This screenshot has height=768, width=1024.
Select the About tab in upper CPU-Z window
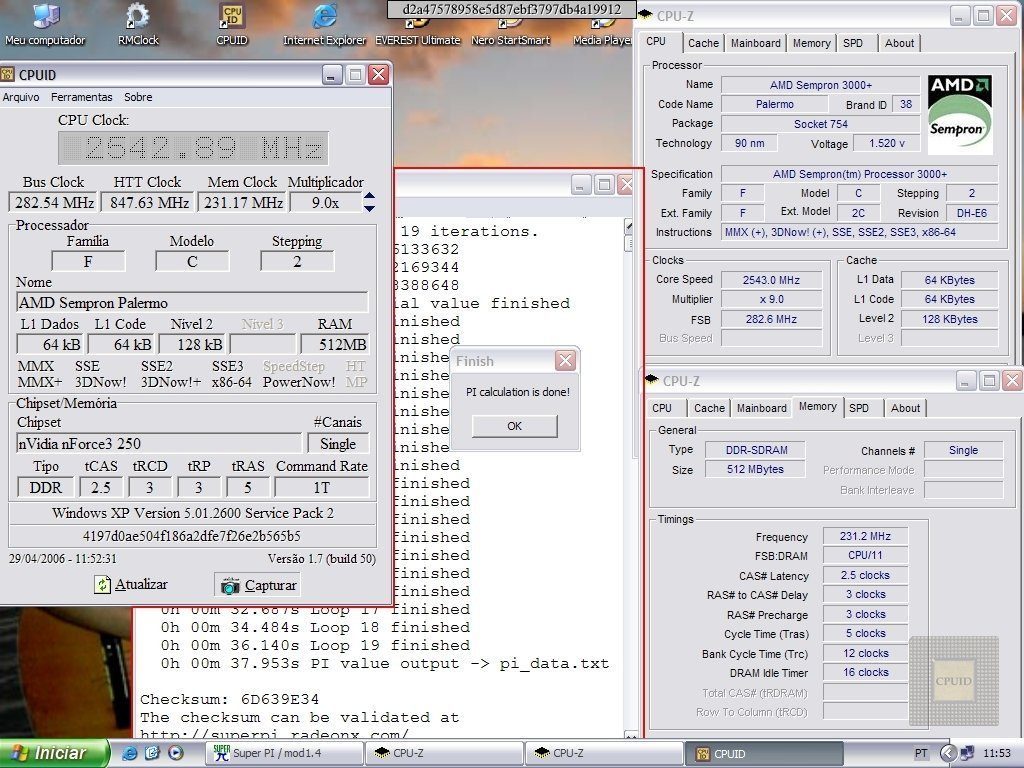899,43
